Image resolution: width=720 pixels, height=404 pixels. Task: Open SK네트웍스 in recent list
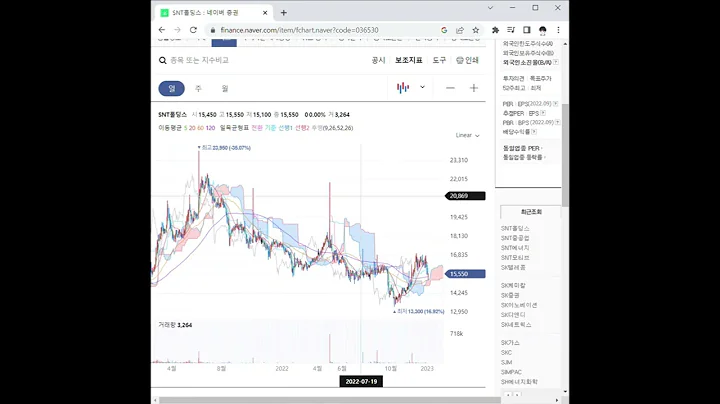pyautogui.click(x=516, y=325)
